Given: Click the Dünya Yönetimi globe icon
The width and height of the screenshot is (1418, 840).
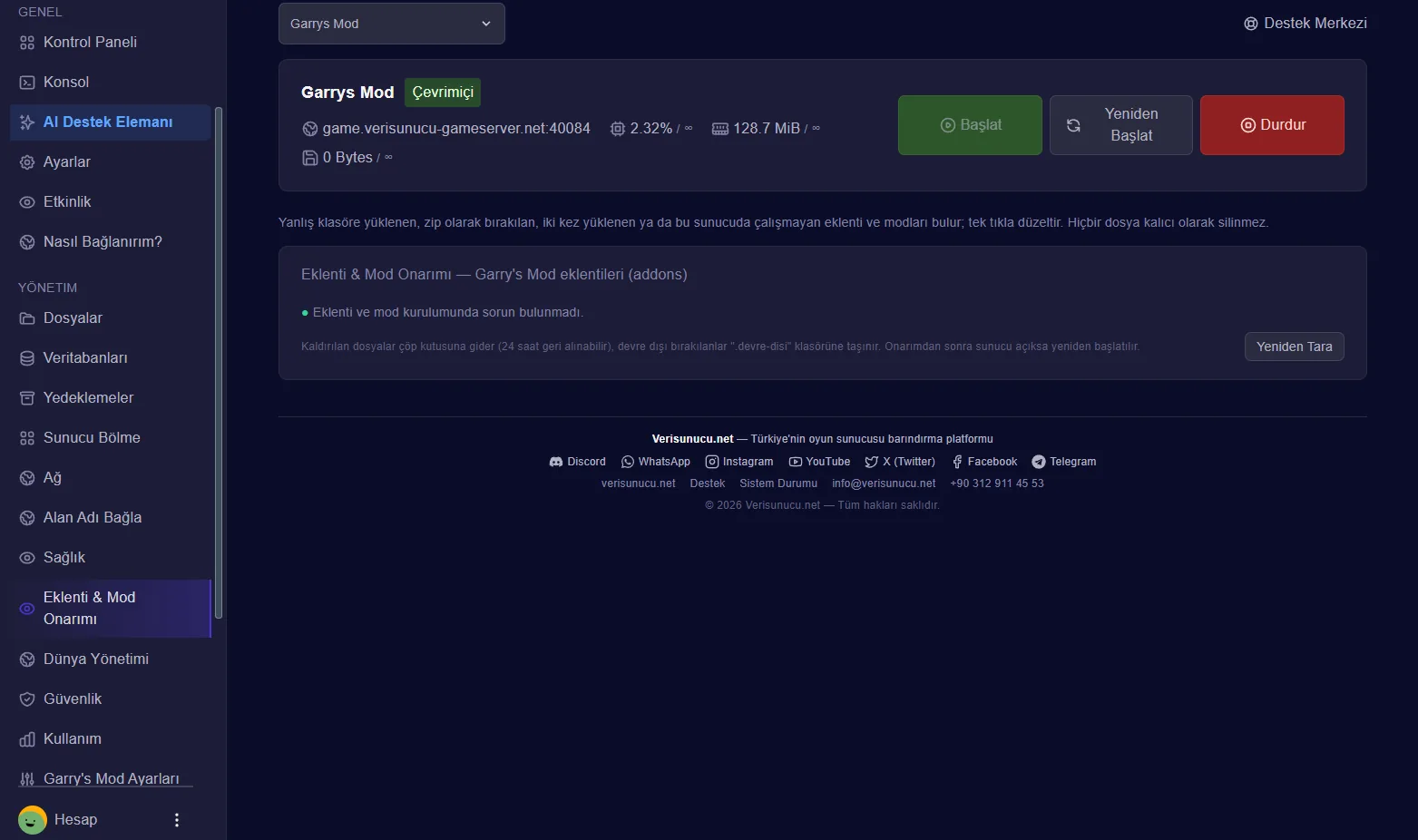Looking at the screenshot, I should click(x=27, y=659).
